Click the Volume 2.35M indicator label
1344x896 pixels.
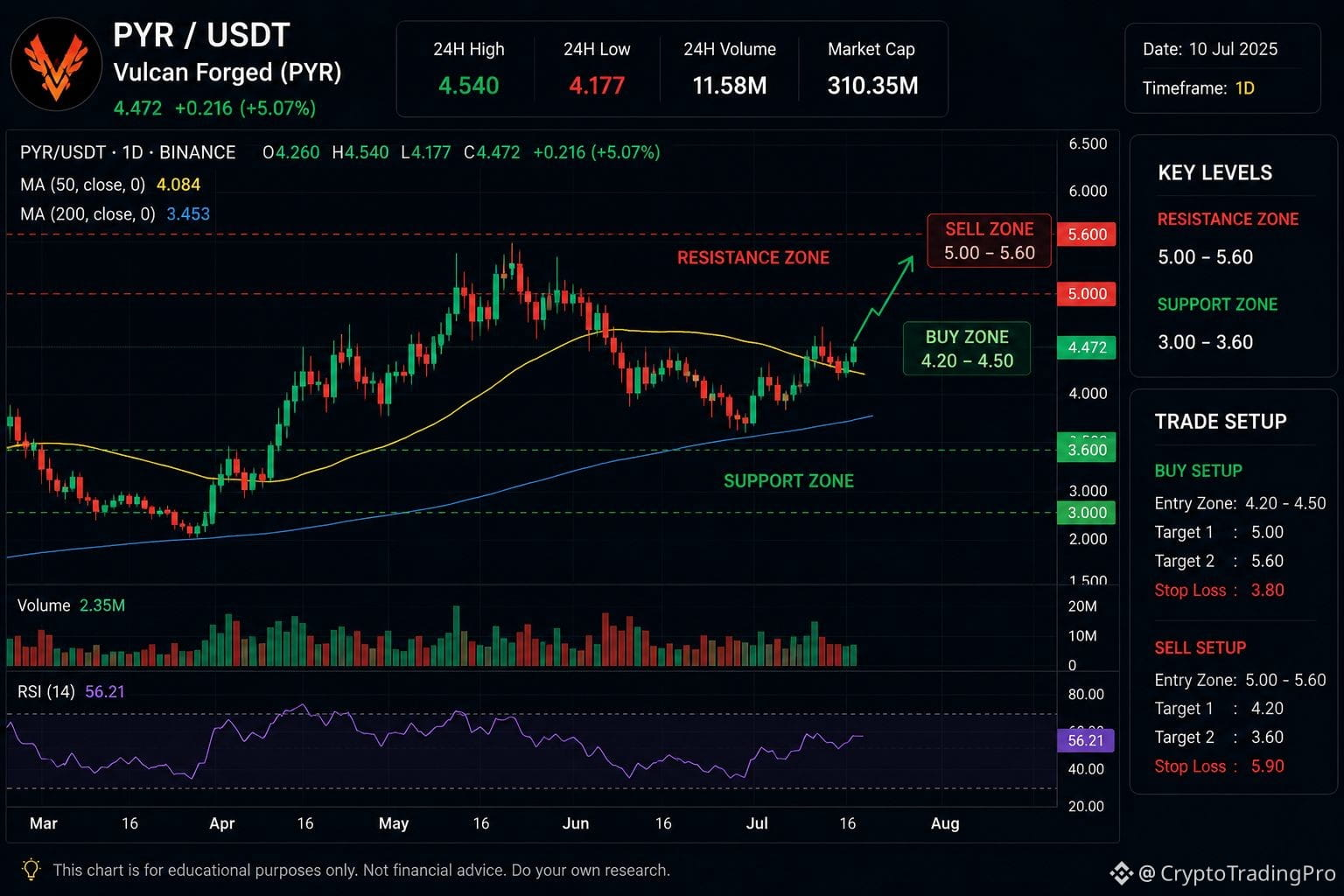coord(71,605)
